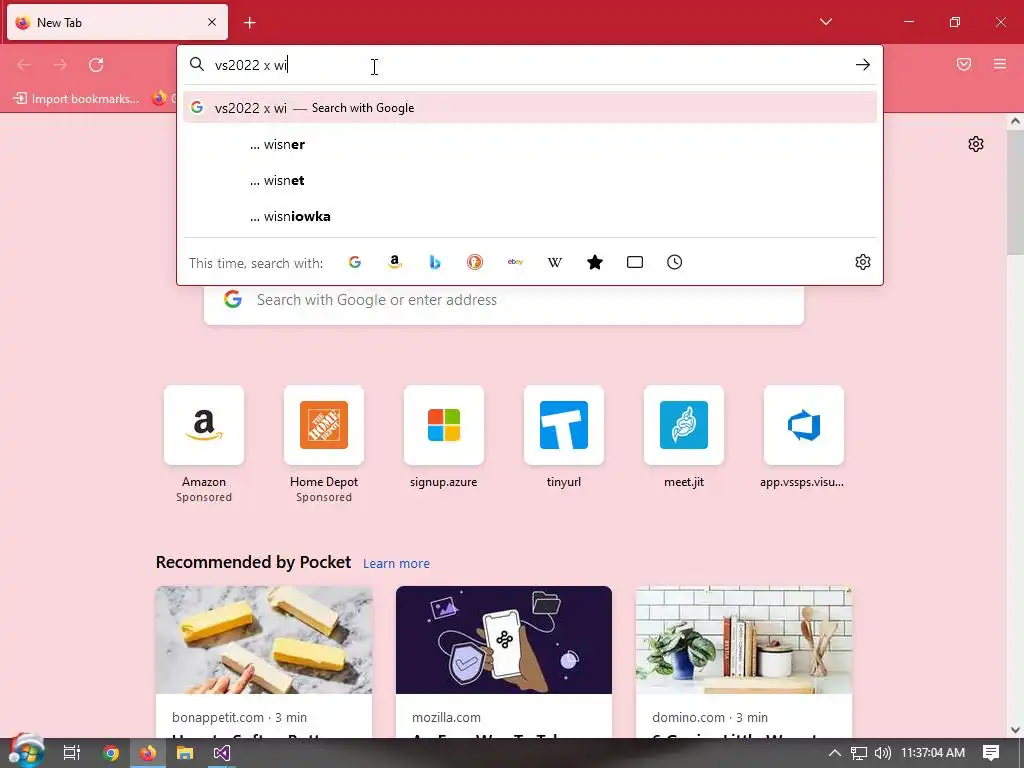Open network status tray icon
The height and width of the screenshot is (768, 1024).
click(859, 753)
